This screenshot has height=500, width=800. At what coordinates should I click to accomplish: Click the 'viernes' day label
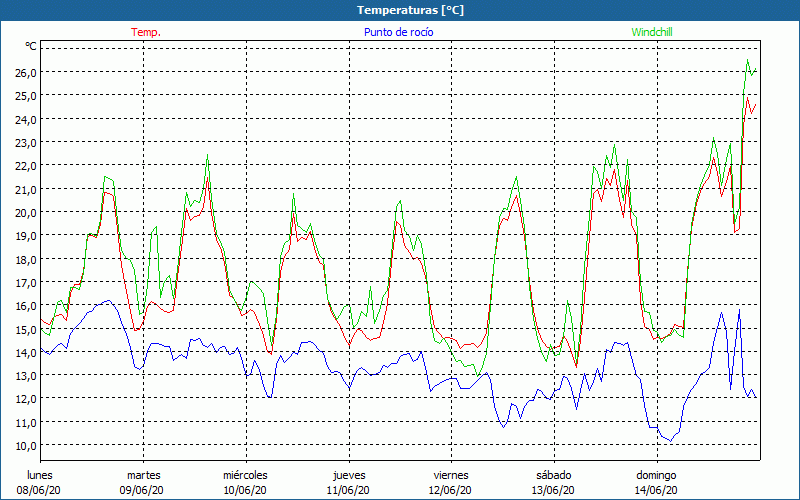(451, 475)
